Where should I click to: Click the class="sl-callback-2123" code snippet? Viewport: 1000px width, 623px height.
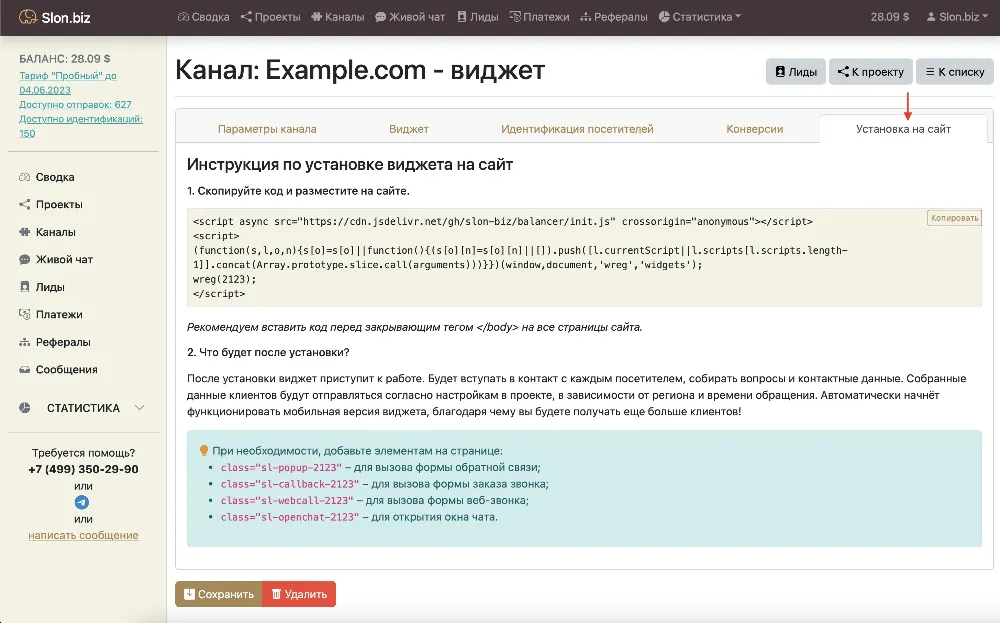[x=290, y=484]
